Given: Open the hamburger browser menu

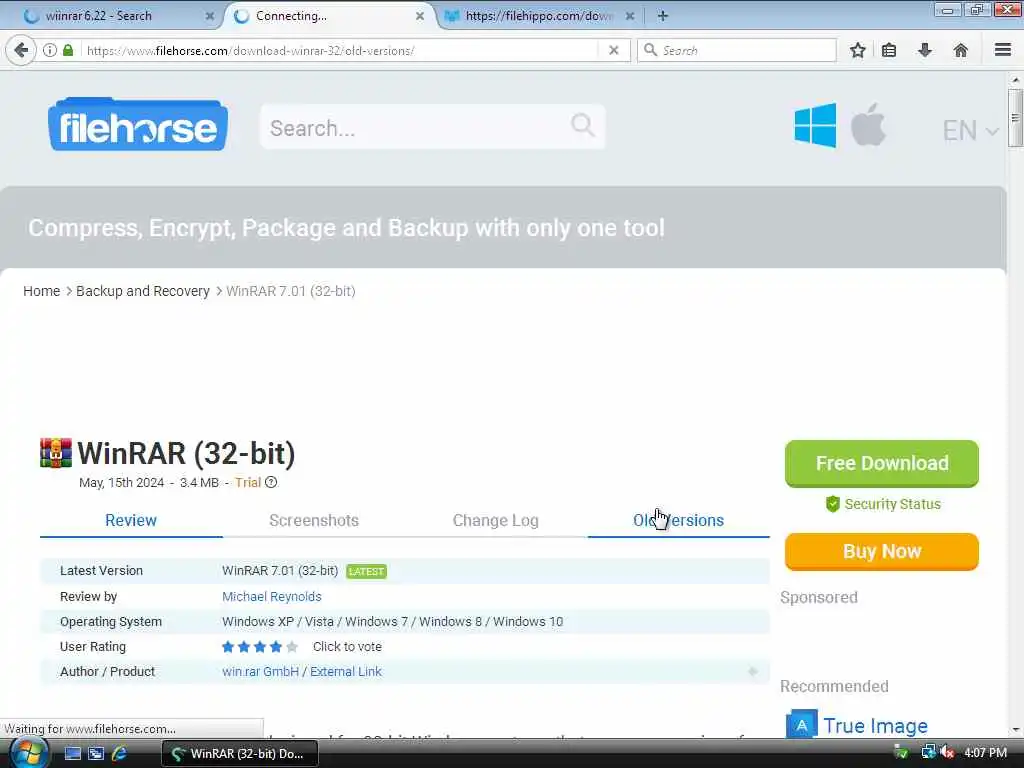Looking at the screenshot, I should pyautogui.click(x=1003, y=50).
